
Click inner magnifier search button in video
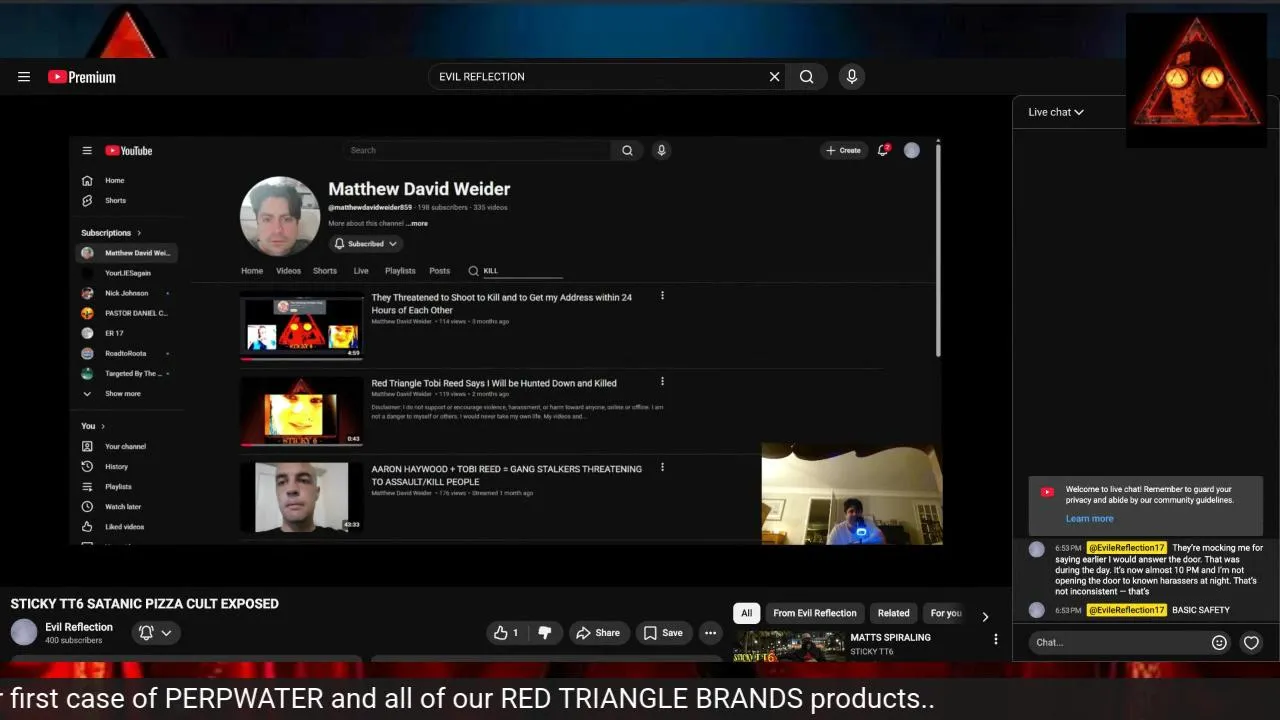pos(627,150)
